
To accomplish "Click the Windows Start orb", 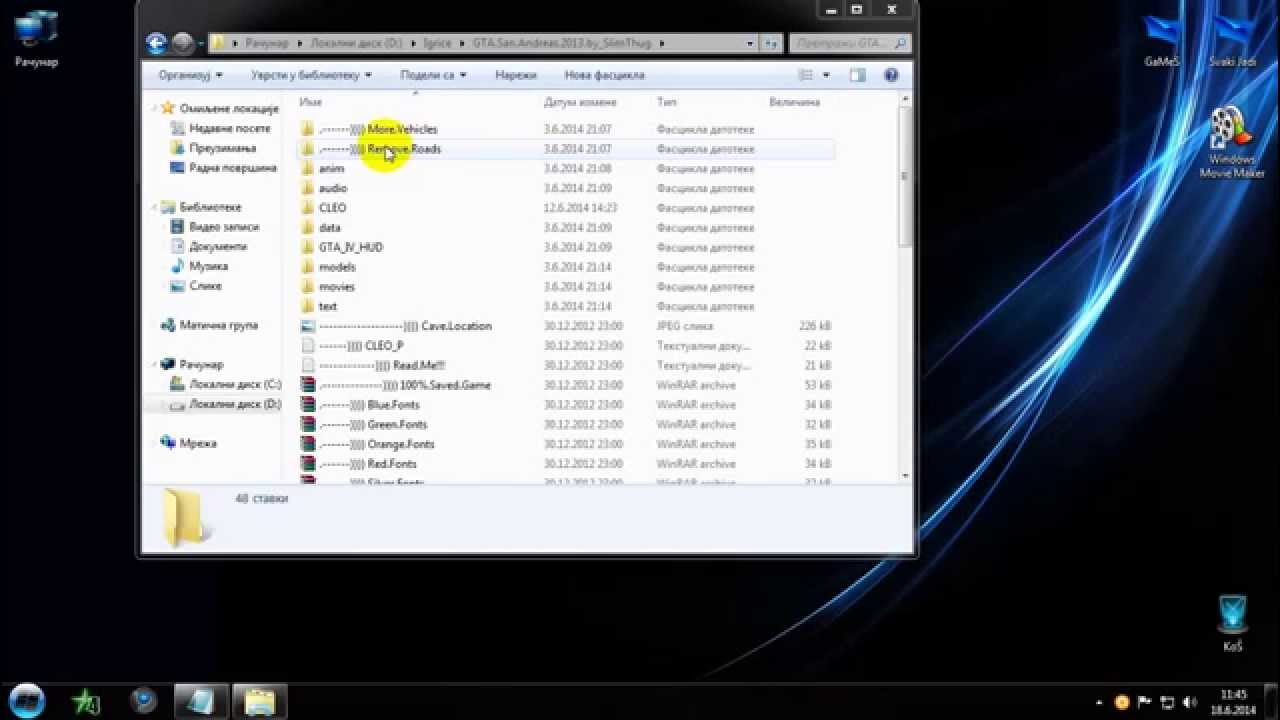I will (27, 701).
